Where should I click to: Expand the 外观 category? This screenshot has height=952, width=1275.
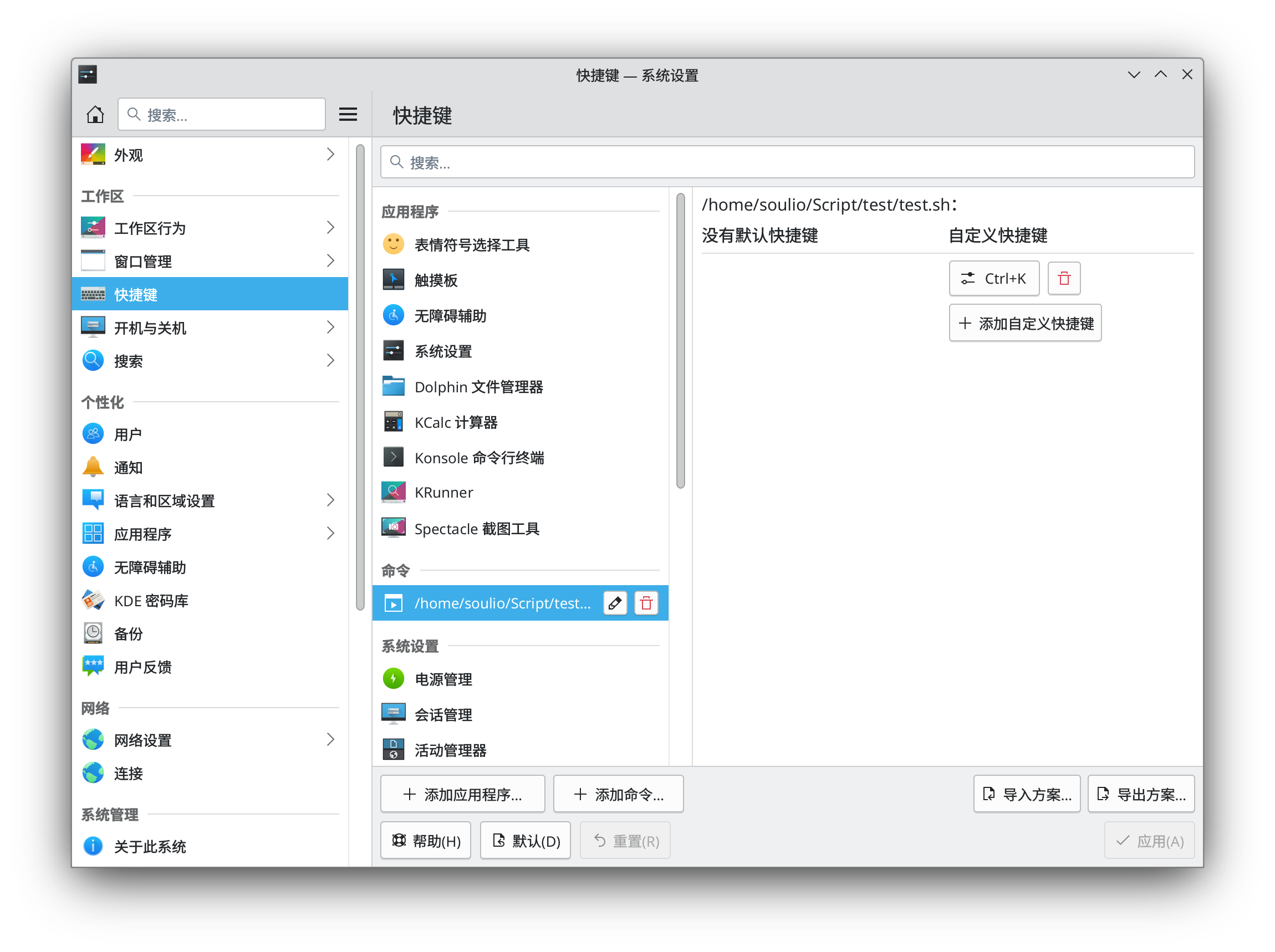[330, 155]
